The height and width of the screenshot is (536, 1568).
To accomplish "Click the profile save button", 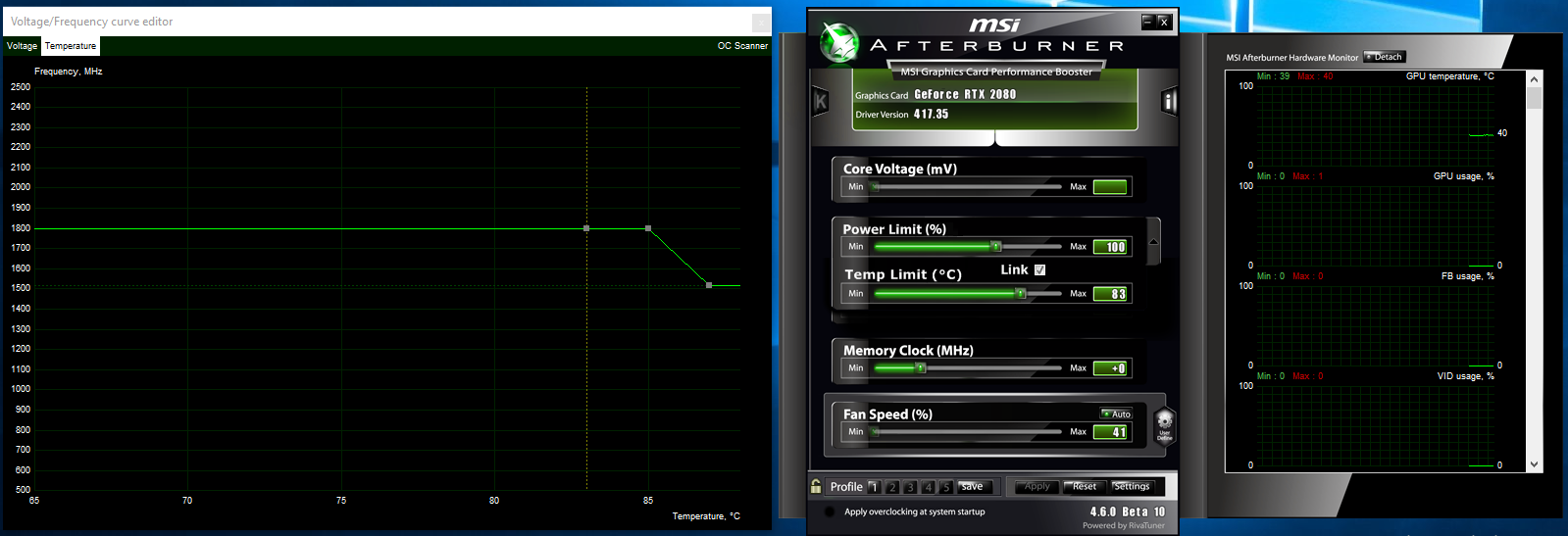I will (973, 486).
